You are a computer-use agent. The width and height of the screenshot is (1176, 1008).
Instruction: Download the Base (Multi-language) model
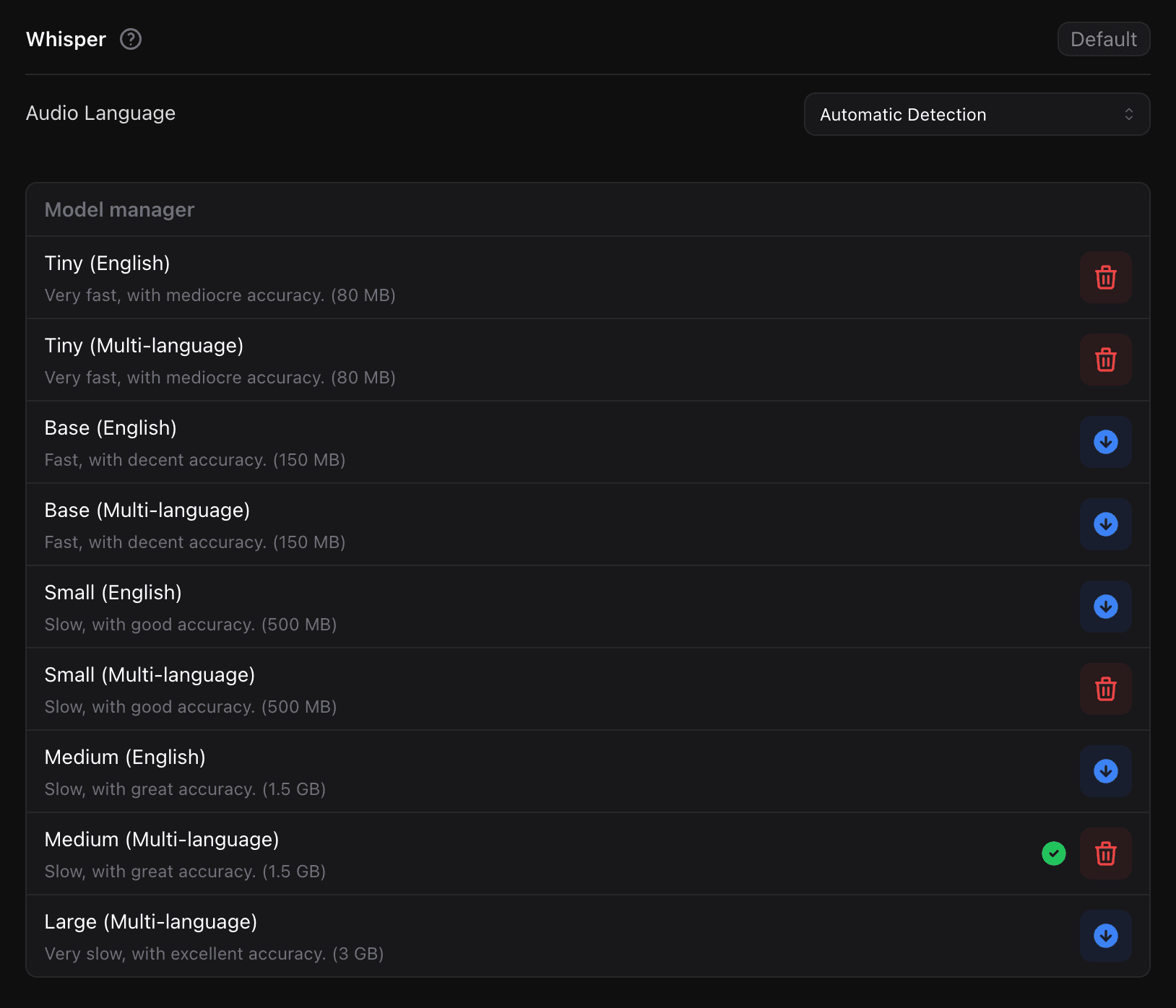pos(1105,524)
